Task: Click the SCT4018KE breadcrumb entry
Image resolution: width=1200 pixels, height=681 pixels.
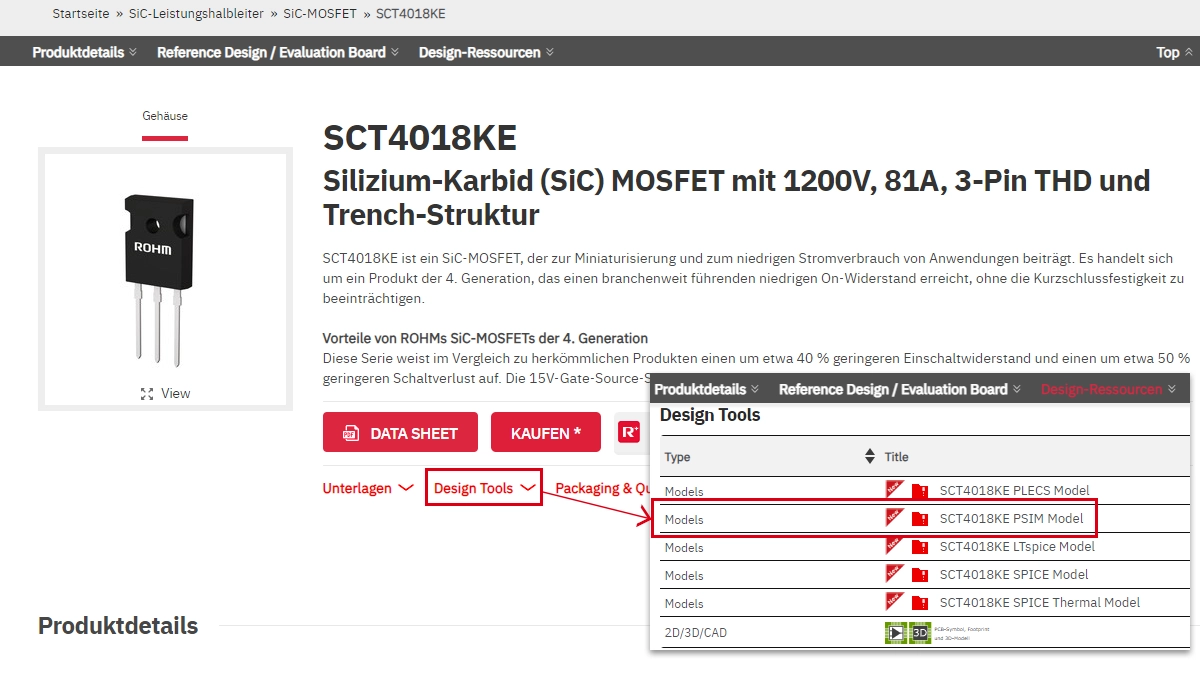Action: click(x=410, y=14)
